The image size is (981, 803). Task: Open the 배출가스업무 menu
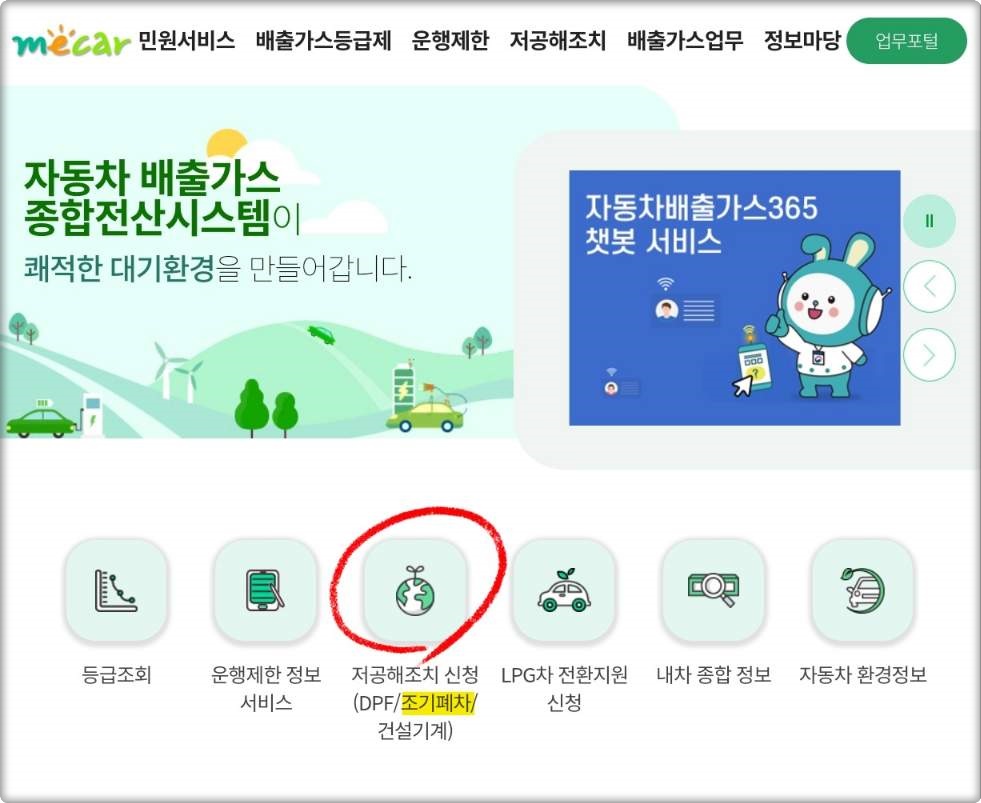685,41
